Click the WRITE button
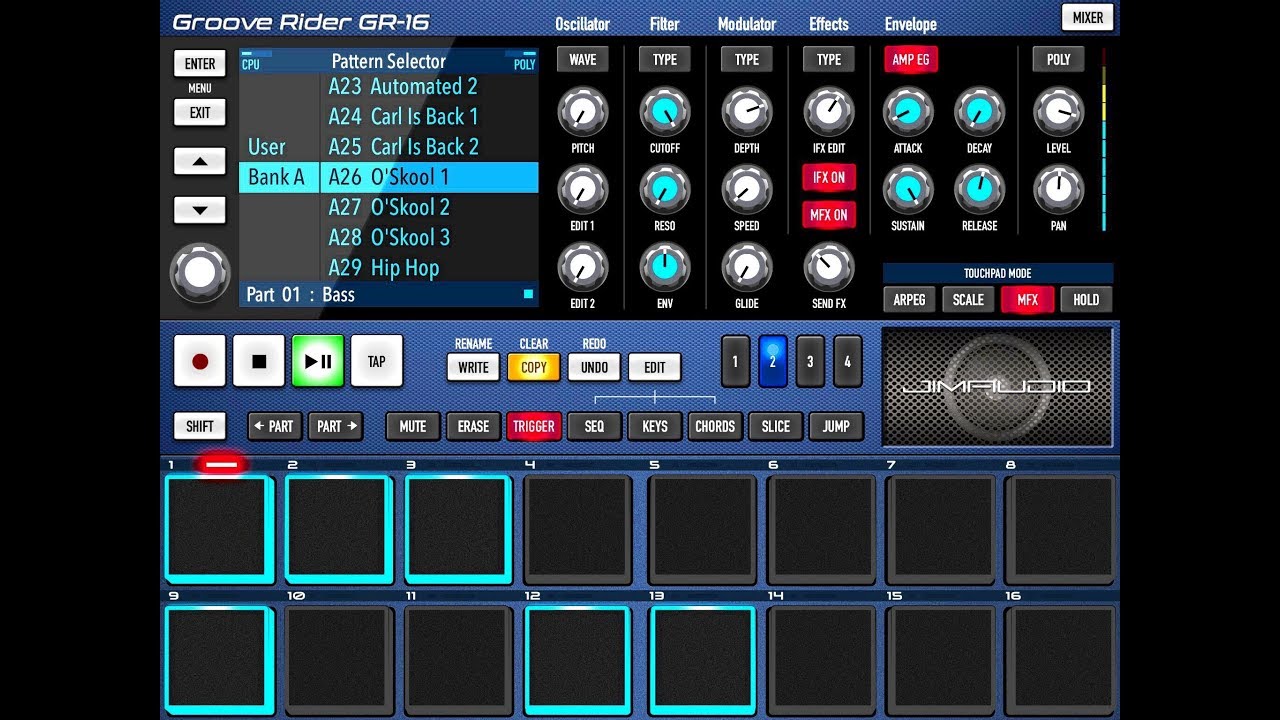 pyautogui.click(x=473, y=368)
